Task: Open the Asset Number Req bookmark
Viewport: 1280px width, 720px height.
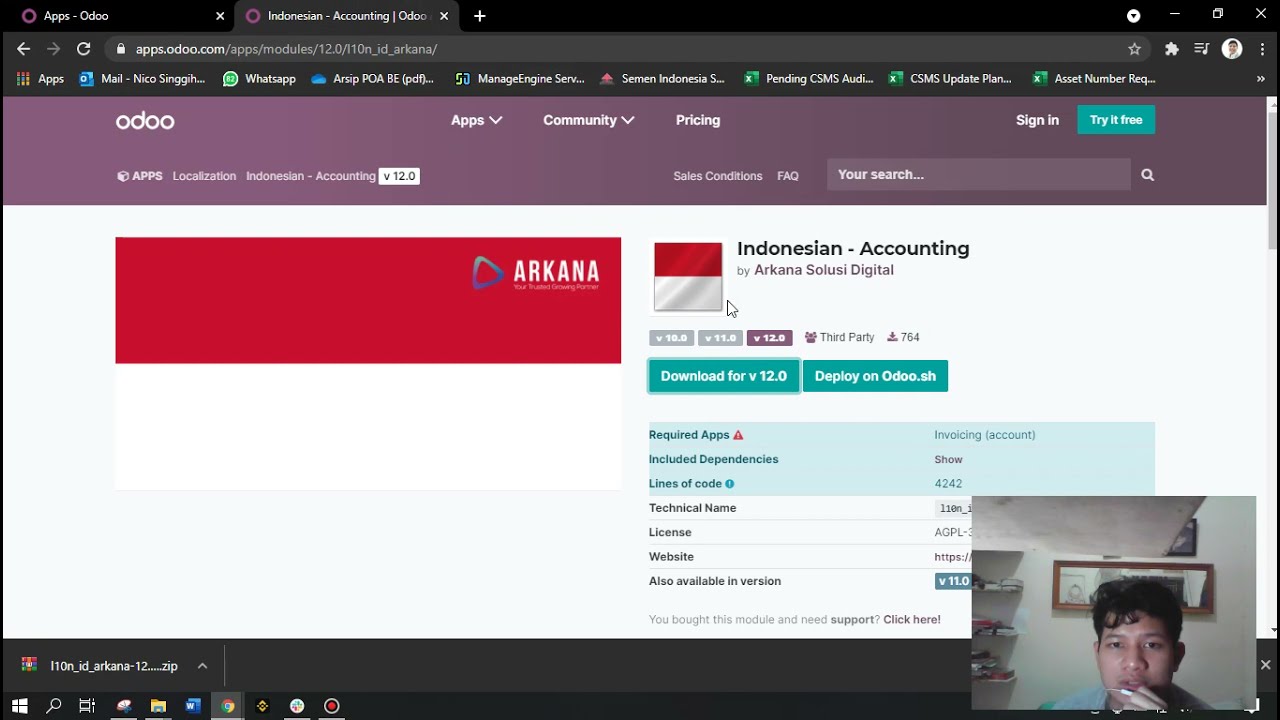Action: [1094, 78]
